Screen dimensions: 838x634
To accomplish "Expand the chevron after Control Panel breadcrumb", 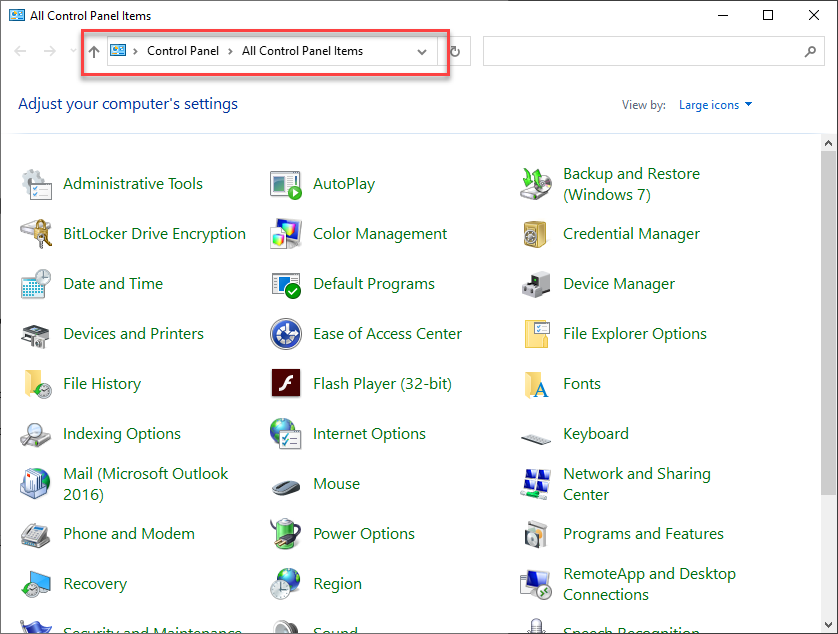I will click(230, 51).
